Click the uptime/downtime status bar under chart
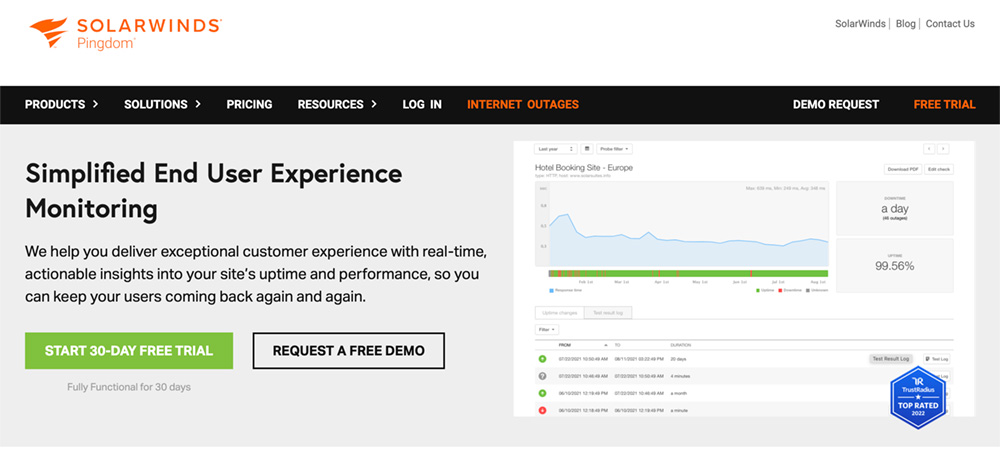 click(x=688, y=274)
